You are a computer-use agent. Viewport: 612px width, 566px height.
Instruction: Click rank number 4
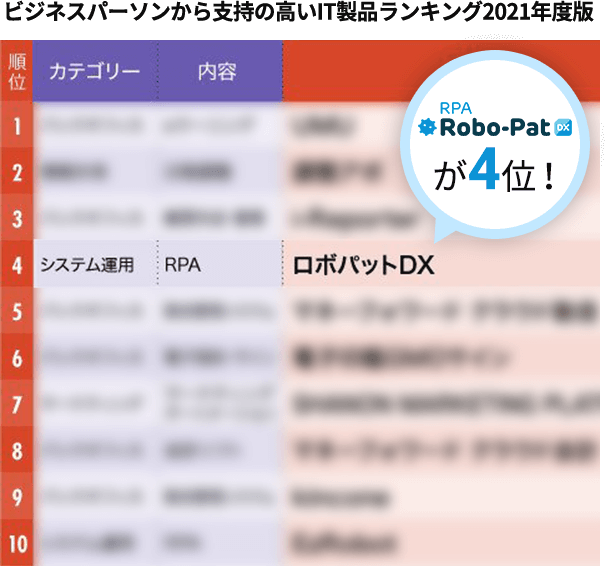17,265
